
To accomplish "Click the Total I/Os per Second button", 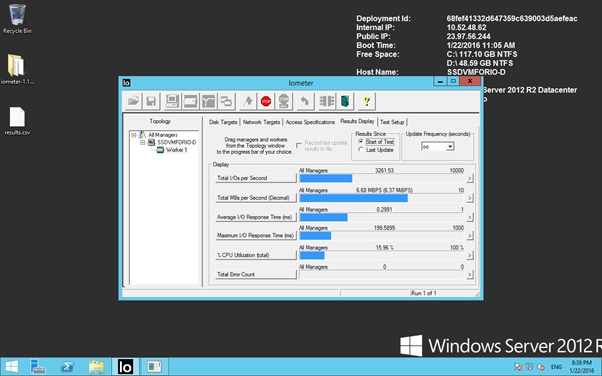I will (256, 178).
